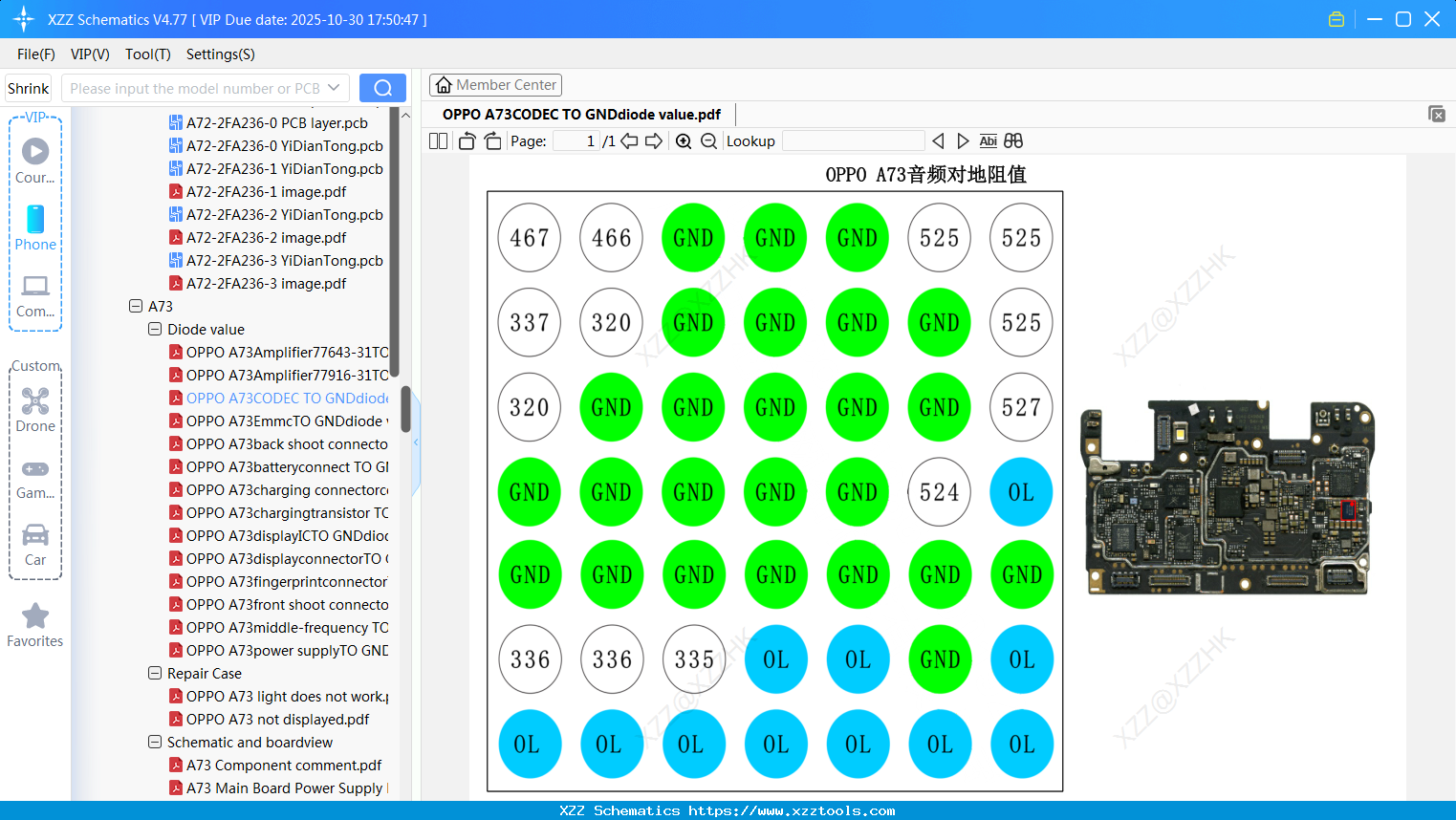Viewport: 1456px width, 820px height.
Task: Type in the Lookup search field
Action: tap(854, 140)
